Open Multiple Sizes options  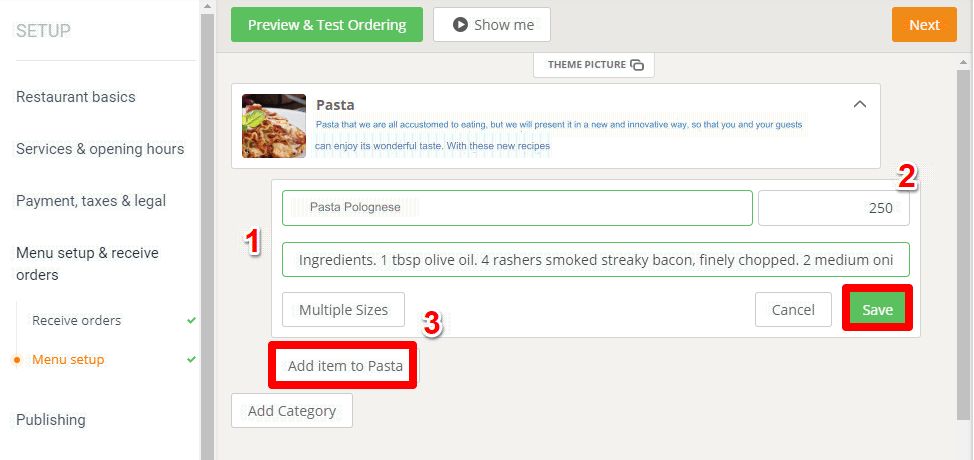(344, 310)
